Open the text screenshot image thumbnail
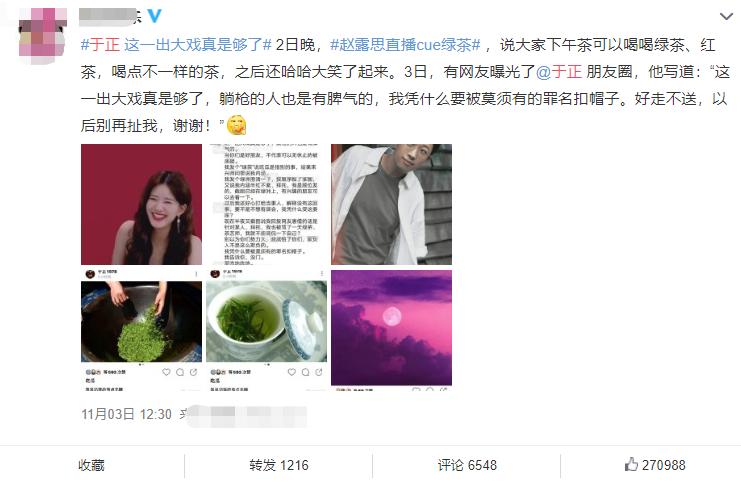This screenshot has height=486, width=741. point(267,204)
